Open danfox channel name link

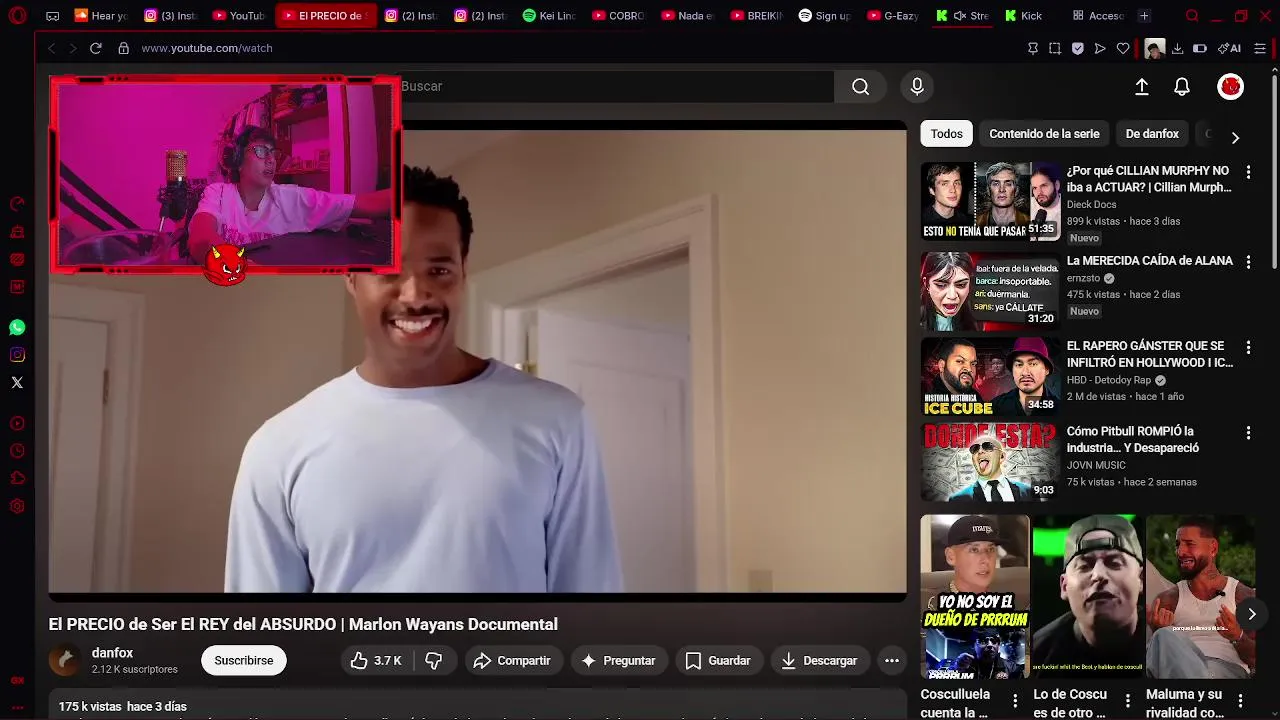112,653
